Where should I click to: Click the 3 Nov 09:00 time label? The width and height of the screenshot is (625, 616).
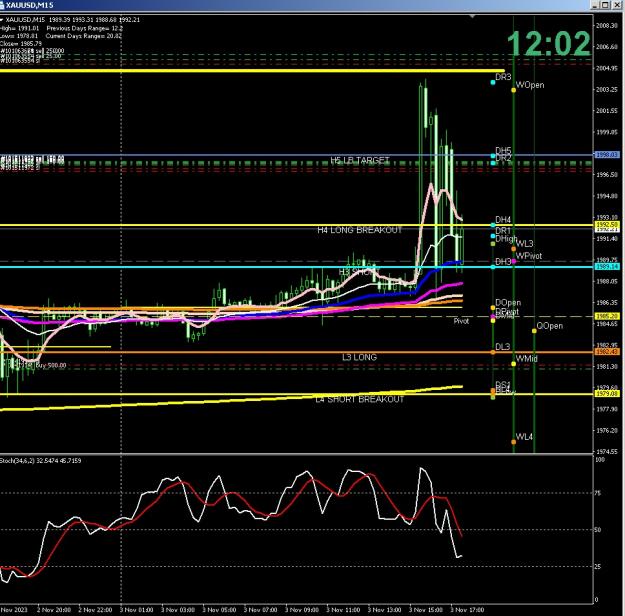pos(301,610)
